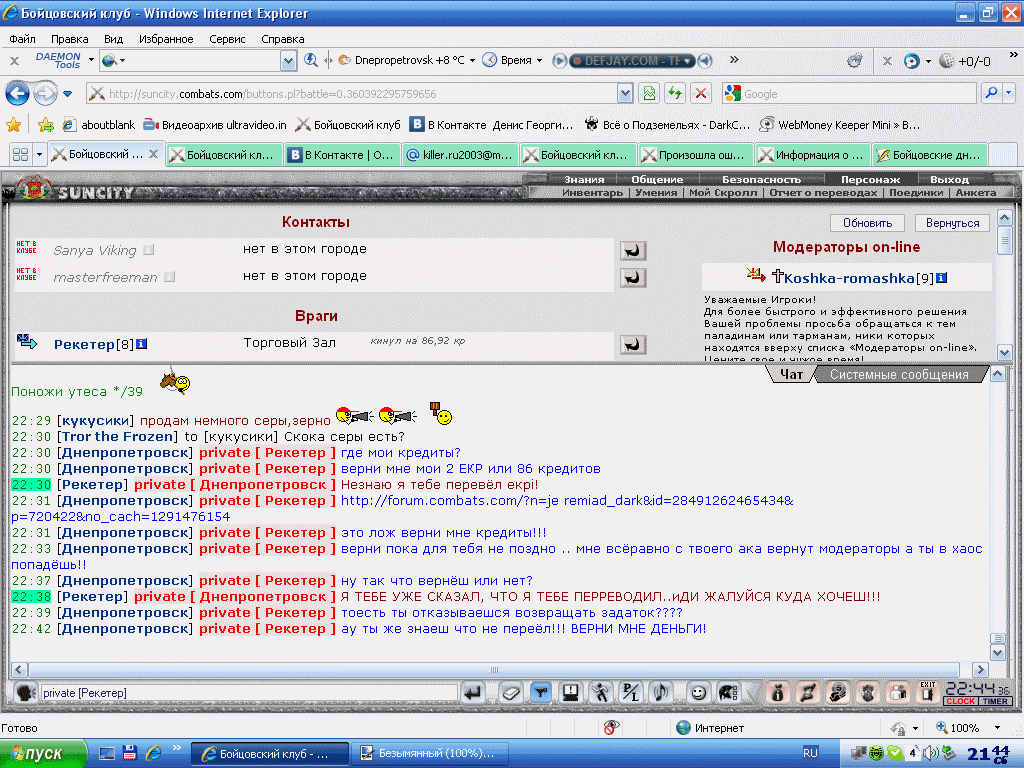Open the recent pages dropdown arrow
The image size is (1024, 768).
pyautogui.click(x=67, y=94)
